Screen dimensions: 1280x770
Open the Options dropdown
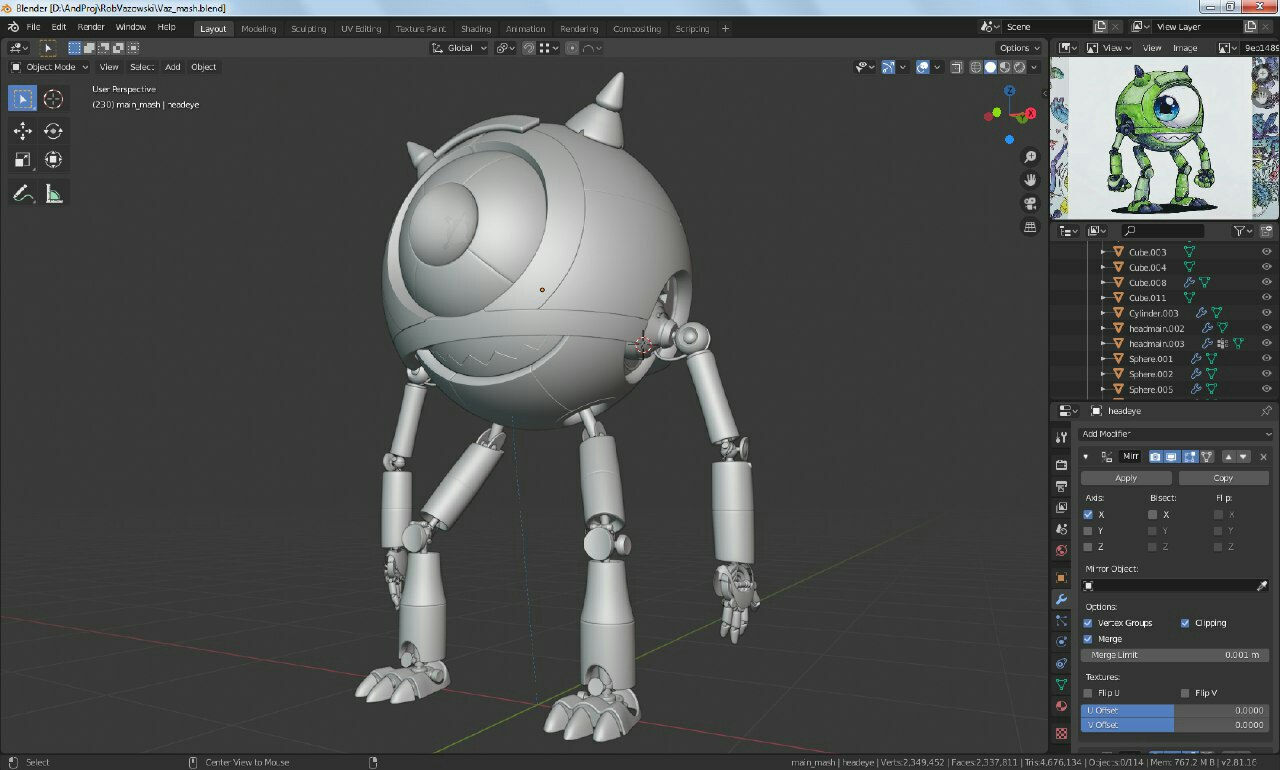pyautogui.click(x=1019, y=48)
